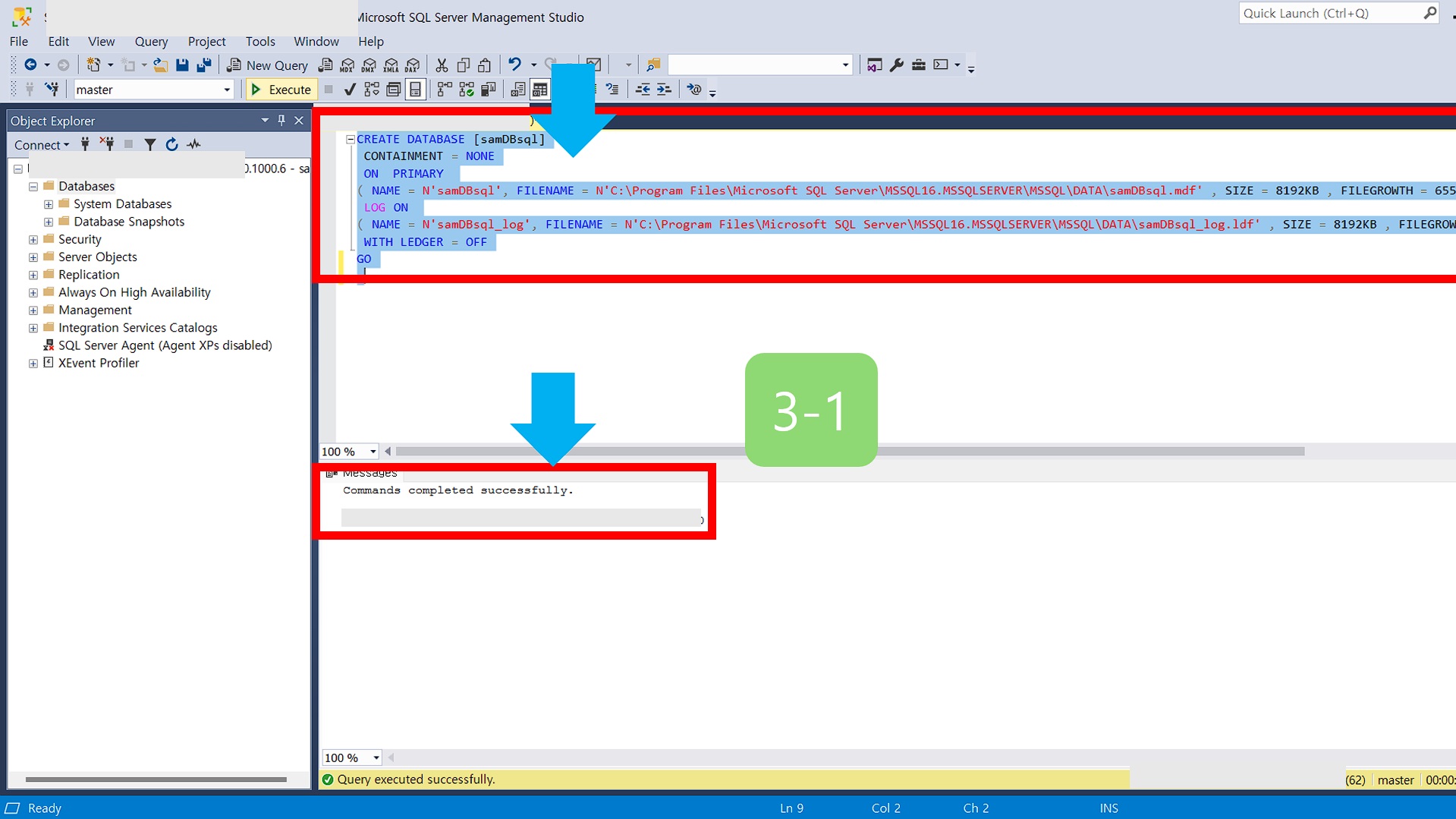Screen dimensions: 1456x819
Task: Click the Quick Launch search field
Action: point(1331,13)
